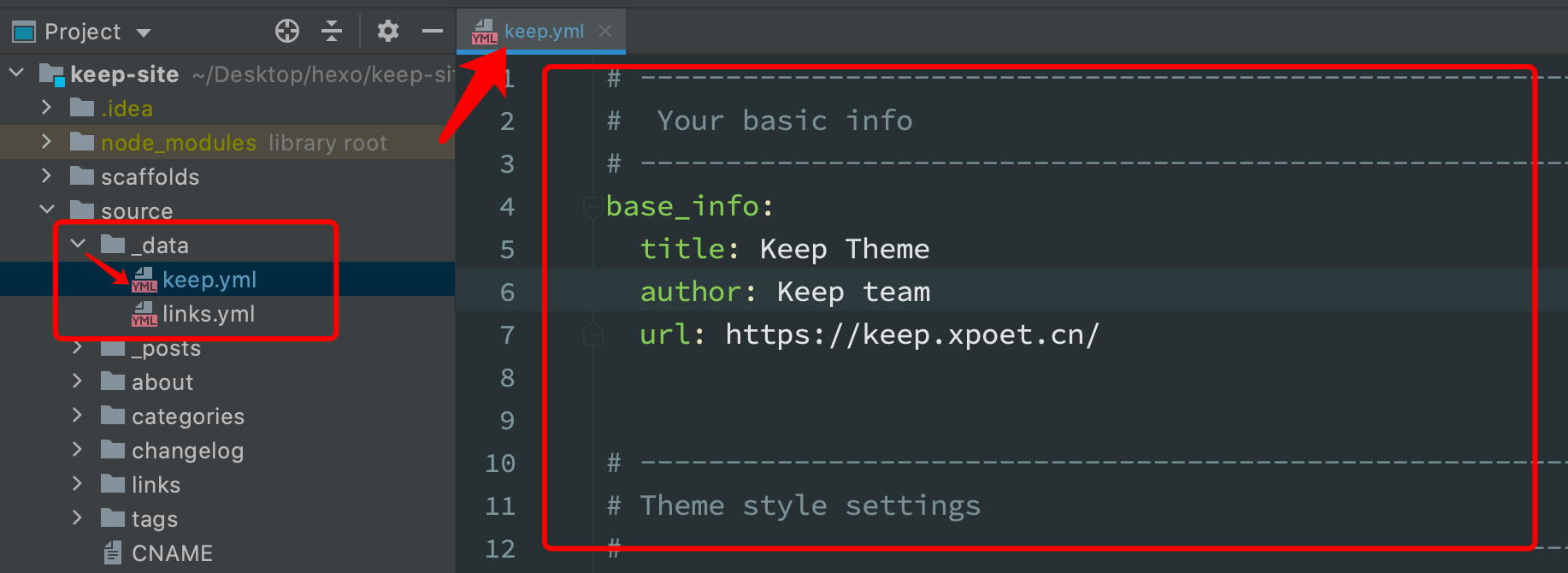This screenshot has width=1568, height=573.
Task: Place cursor on 'author: Keep team' line
Action: (x=785, y=292)
